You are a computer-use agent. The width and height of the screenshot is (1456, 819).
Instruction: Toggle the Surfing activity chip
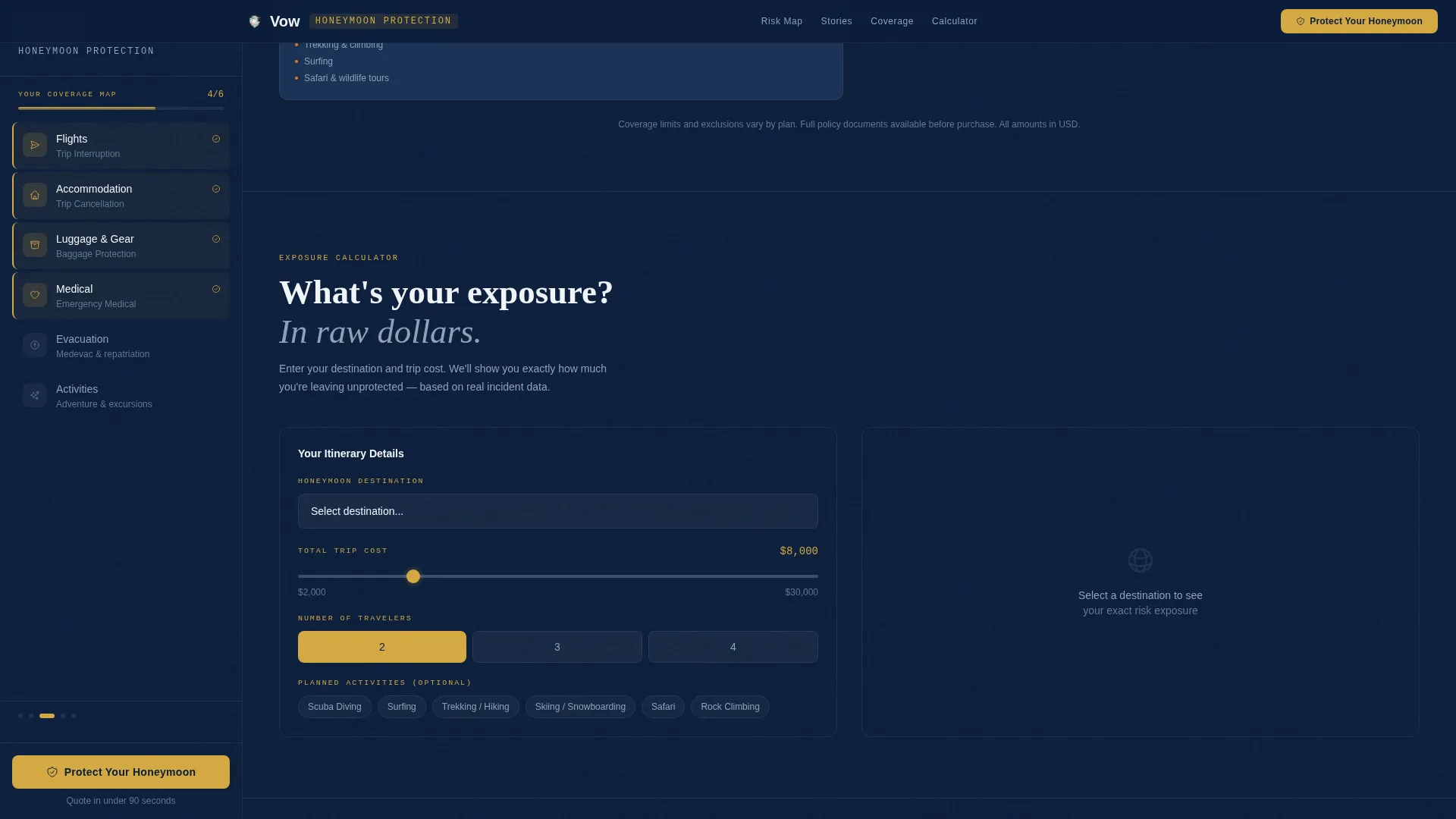point(402,707)
